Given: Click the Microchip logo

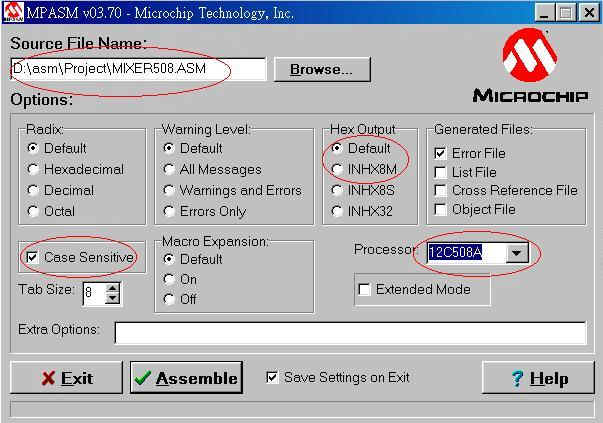Looking at the screenshot, I should tap(530, 66).
